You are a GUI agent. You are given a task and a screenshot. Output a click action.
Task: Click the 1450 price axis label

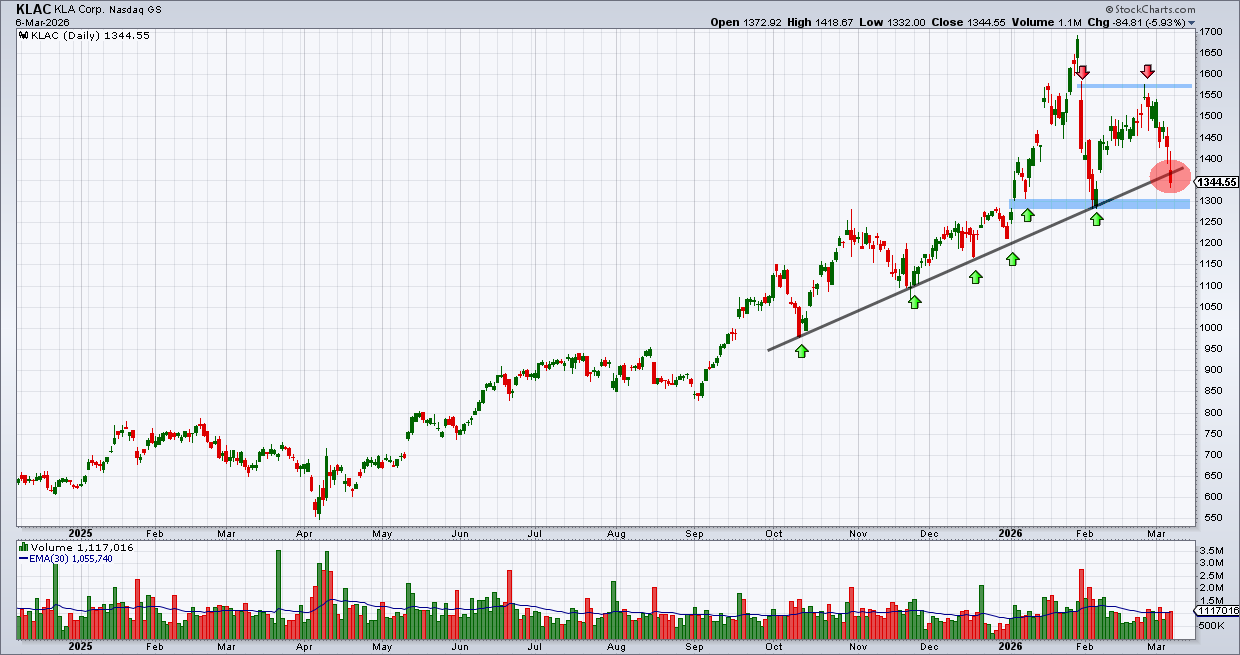pyautogui.click(x=1211, y=137)
